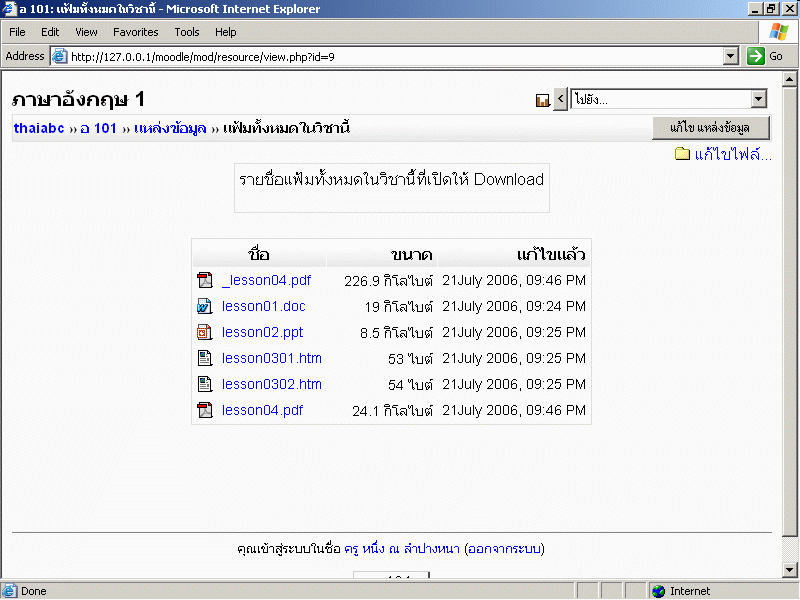Click the file icon beside lesson0302.htm
The image size is (800, 600).
point(204,385)
